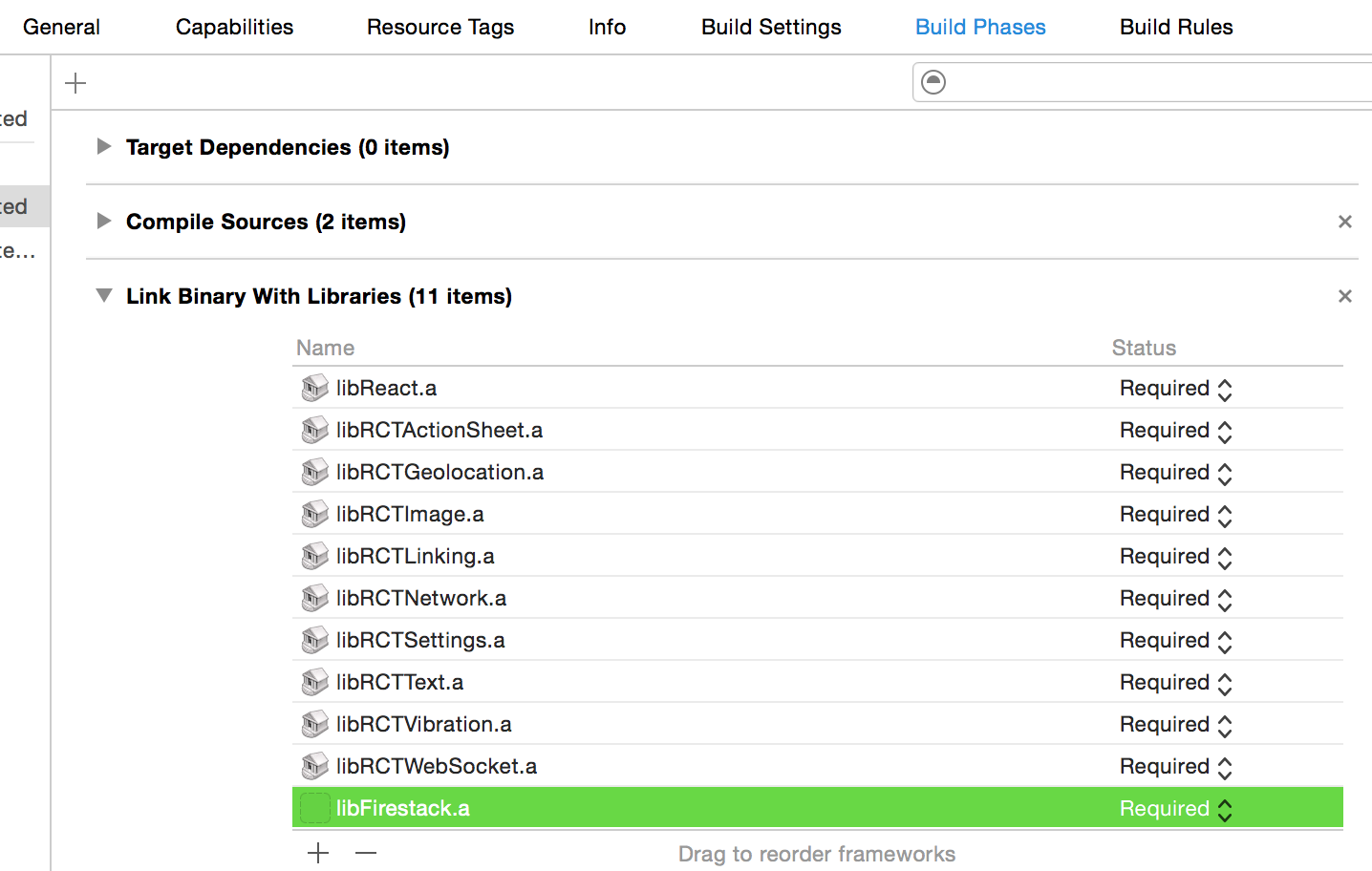Expand the Compile Sources phase
The image size is (1372, 871).
point(103,221)
